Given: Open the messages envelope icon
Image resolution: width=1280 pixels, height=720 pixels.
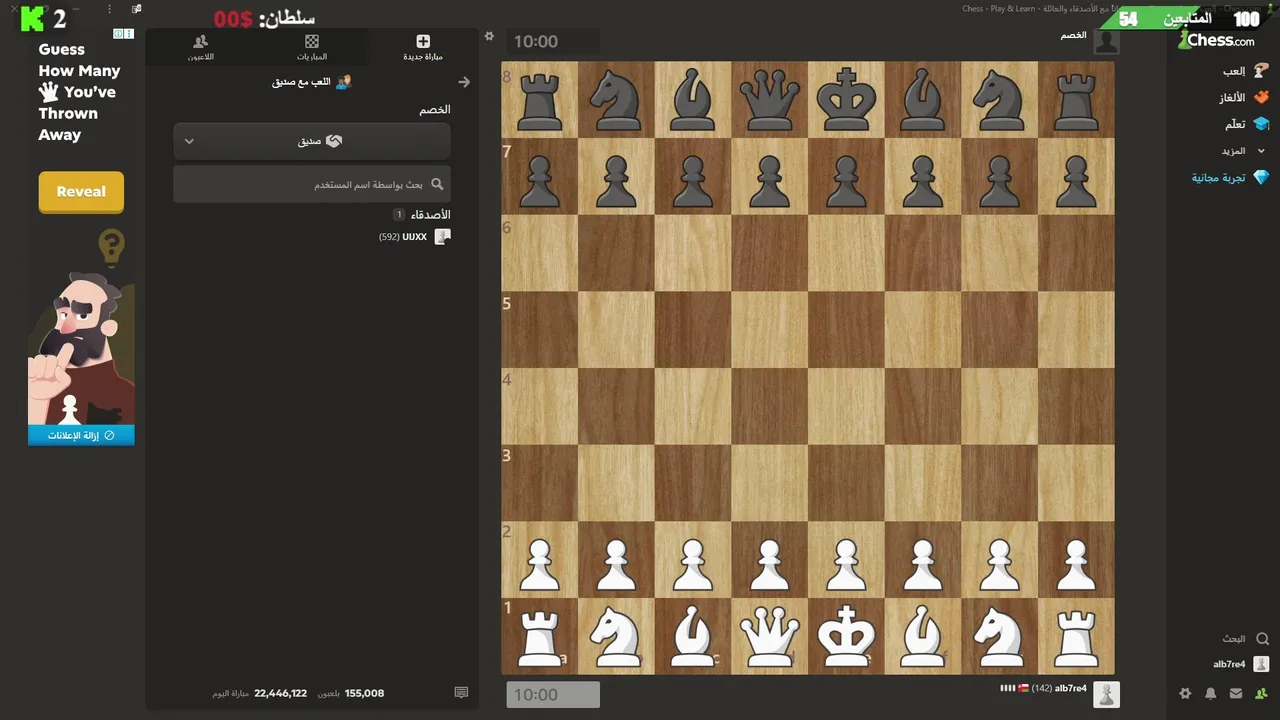Looking at the screenshot, I should point(1236,693).
